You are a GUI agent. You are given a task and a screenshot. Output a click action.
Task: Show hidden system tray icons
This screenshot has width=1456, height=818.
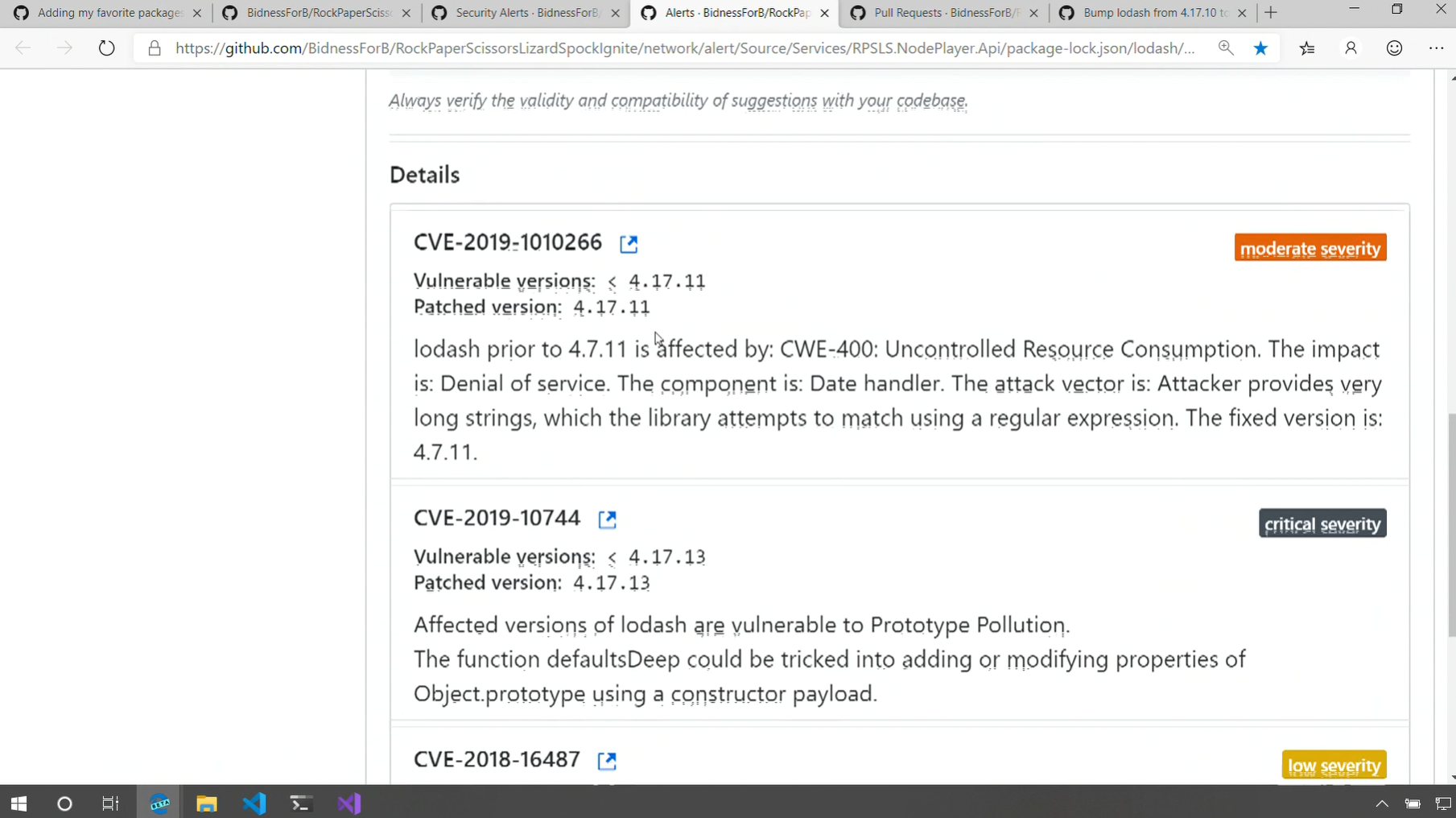pos(1382,804)
